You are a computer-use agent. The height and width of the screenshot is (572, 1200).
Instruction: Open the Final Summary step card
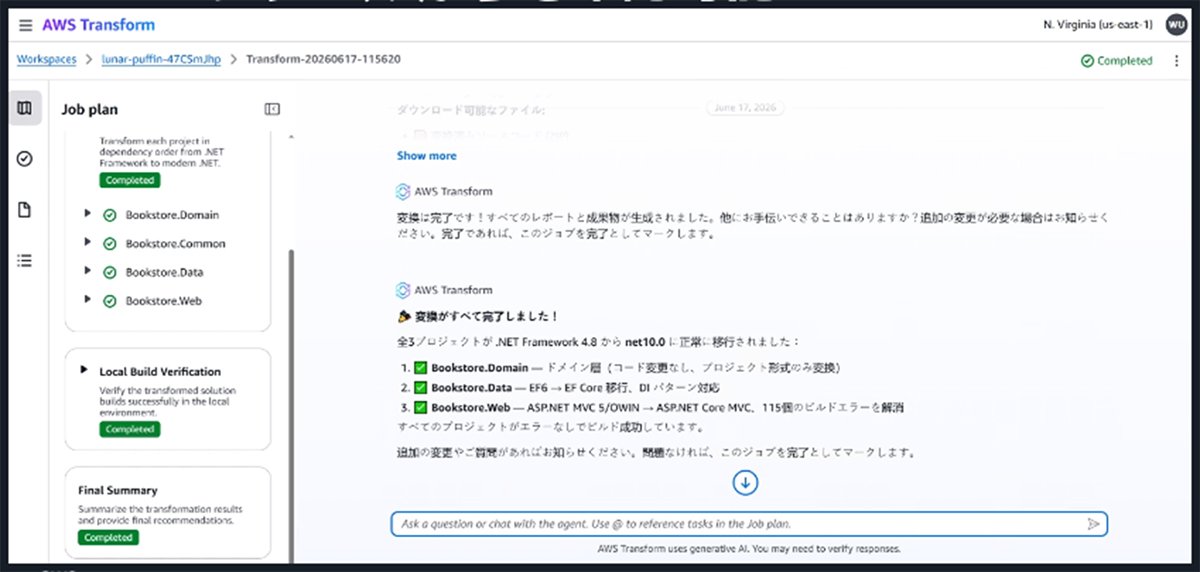(x=168, y=513)
